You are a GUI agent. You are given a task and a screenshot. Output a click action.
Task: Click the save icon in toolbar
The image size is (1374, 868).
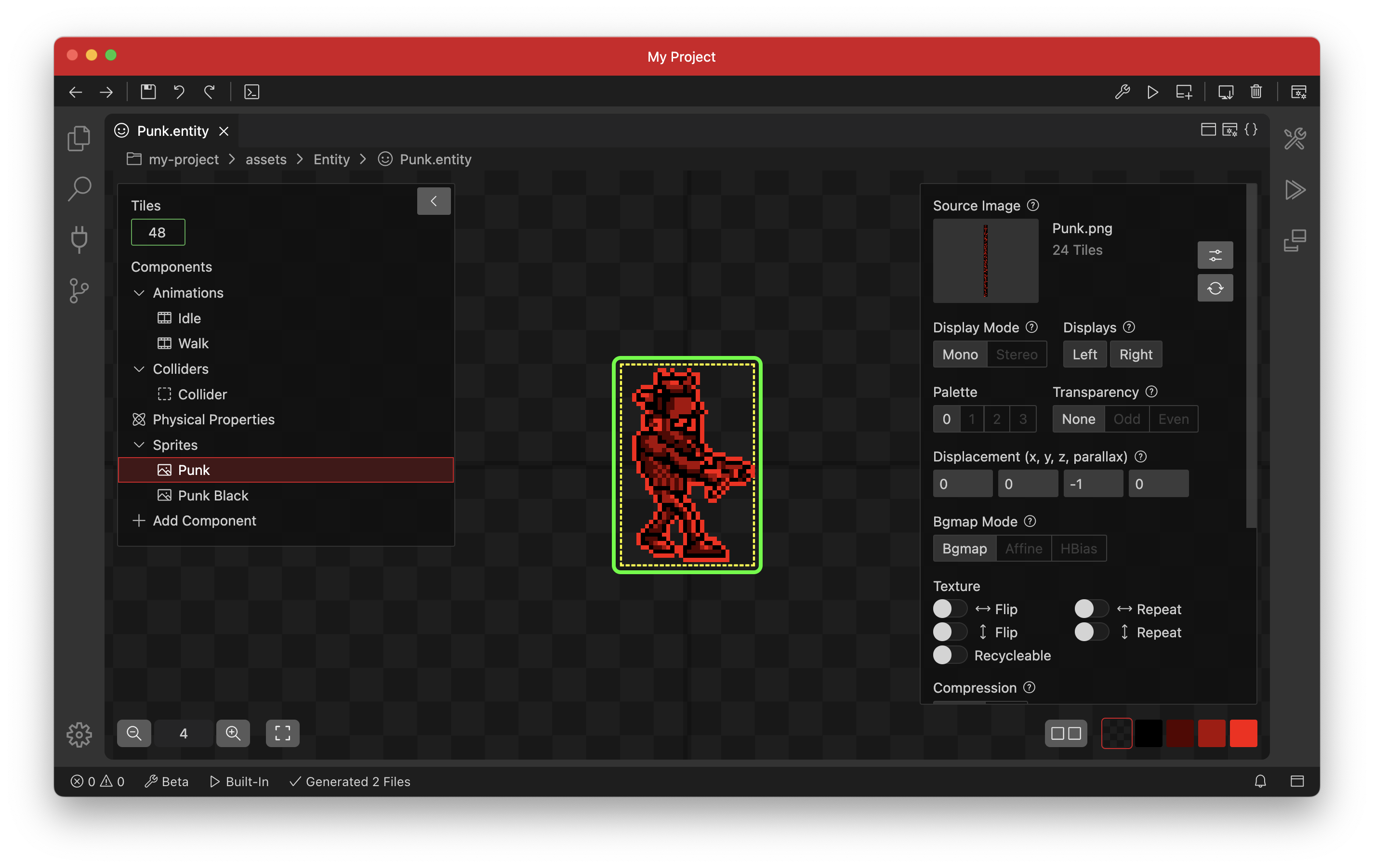pos(148,92)
